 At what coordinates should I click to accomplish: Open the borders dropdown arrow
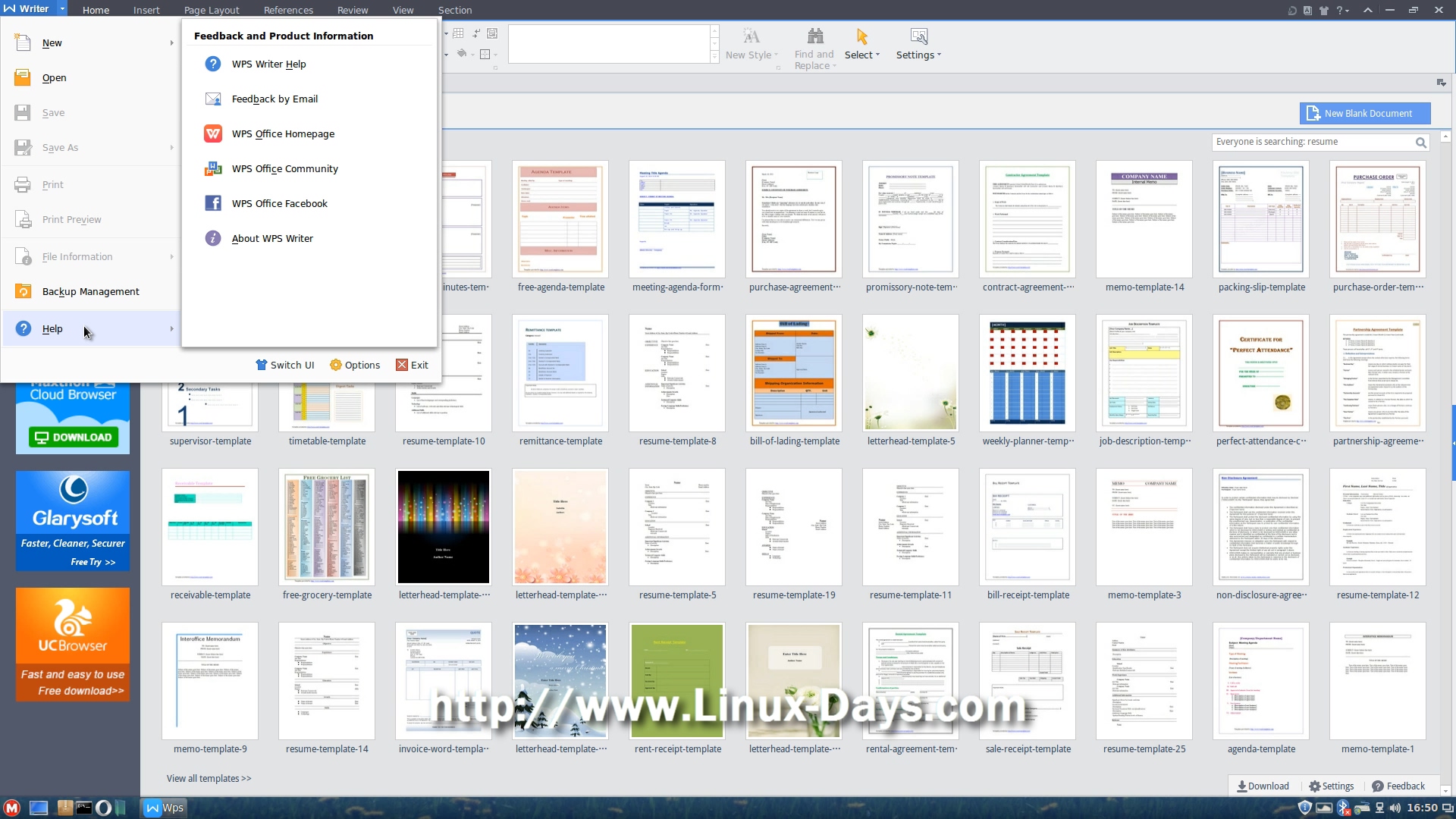494,55
